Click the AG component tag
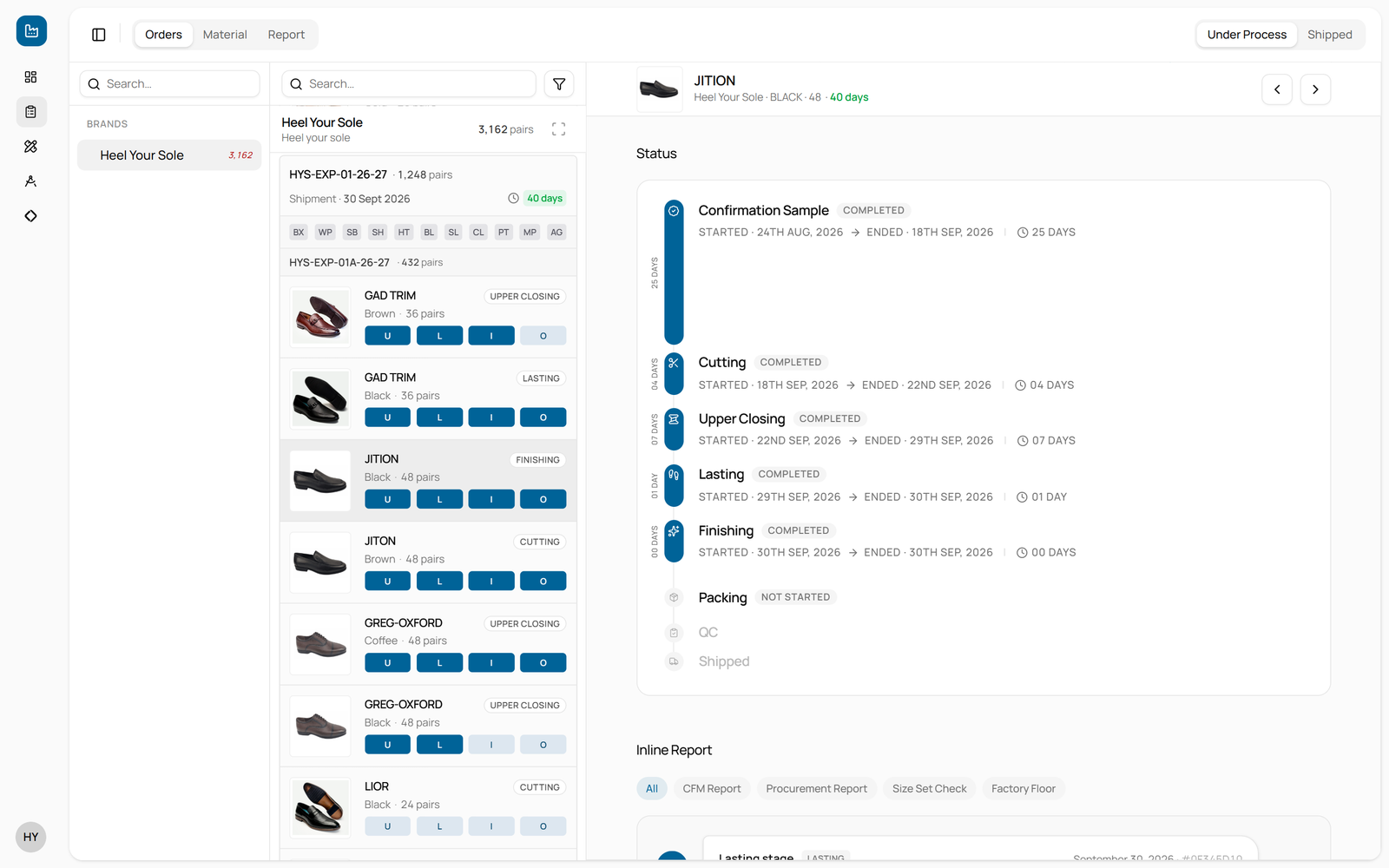This screenshot has height=868, width=1389. pos(556,232)
